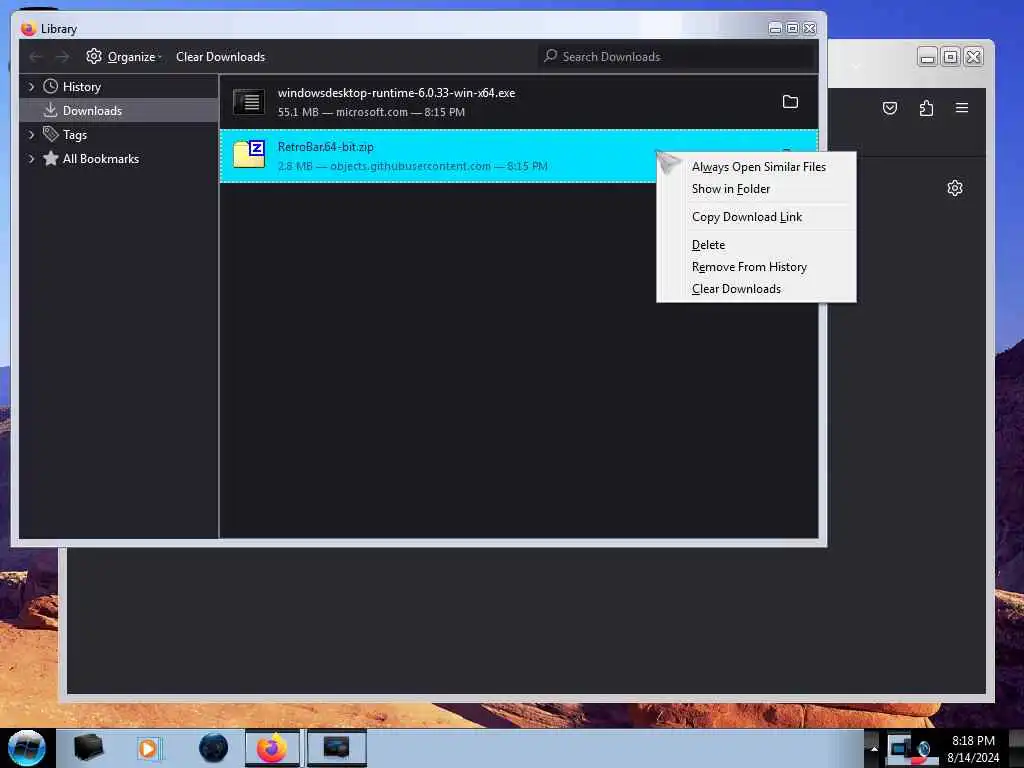Open the Organize gear menu
Viewport: 1024px width, 768px height.
click(123, 57)
